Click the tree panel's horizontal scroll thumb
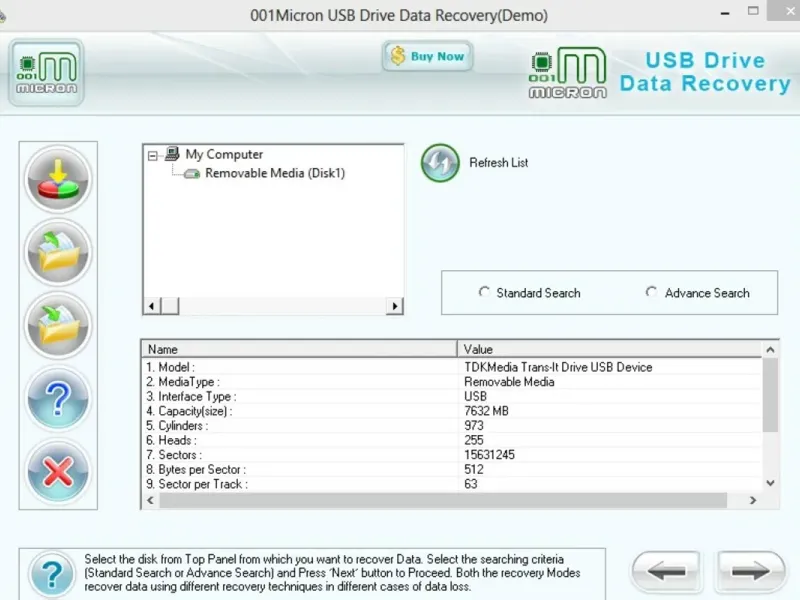The image size is (800, 600). [170, 306]
